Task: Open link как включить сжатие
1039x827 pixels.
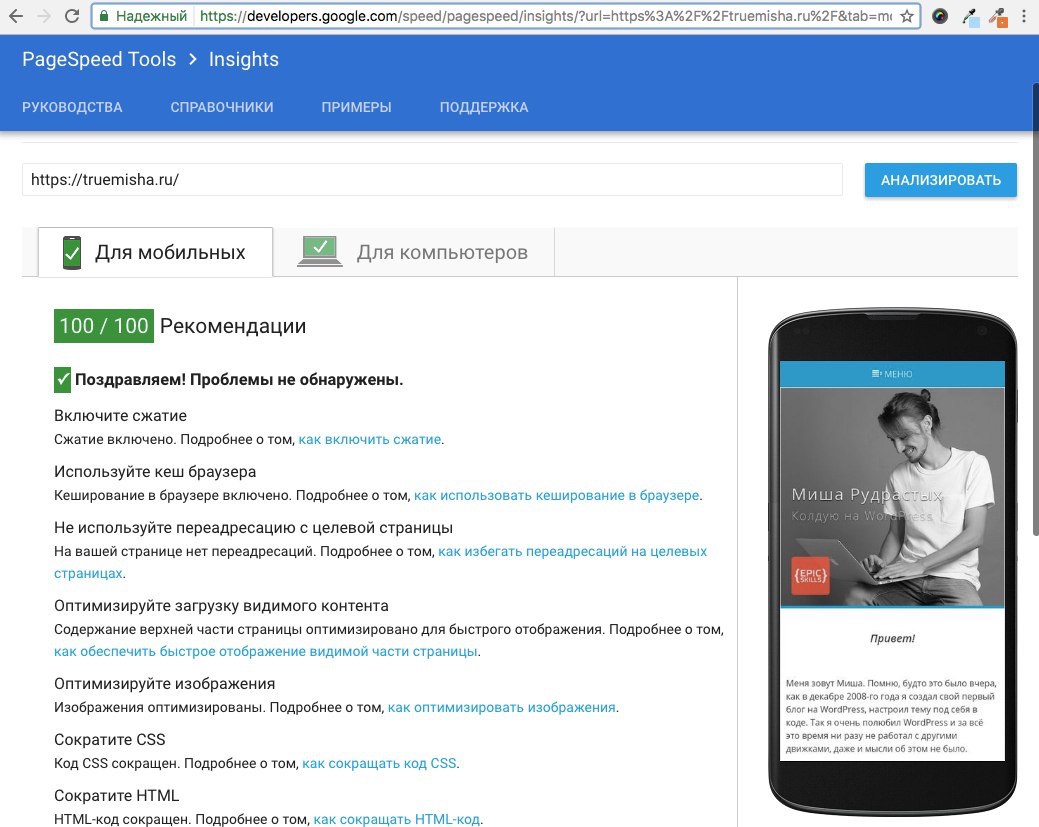Action: [370, 439]
